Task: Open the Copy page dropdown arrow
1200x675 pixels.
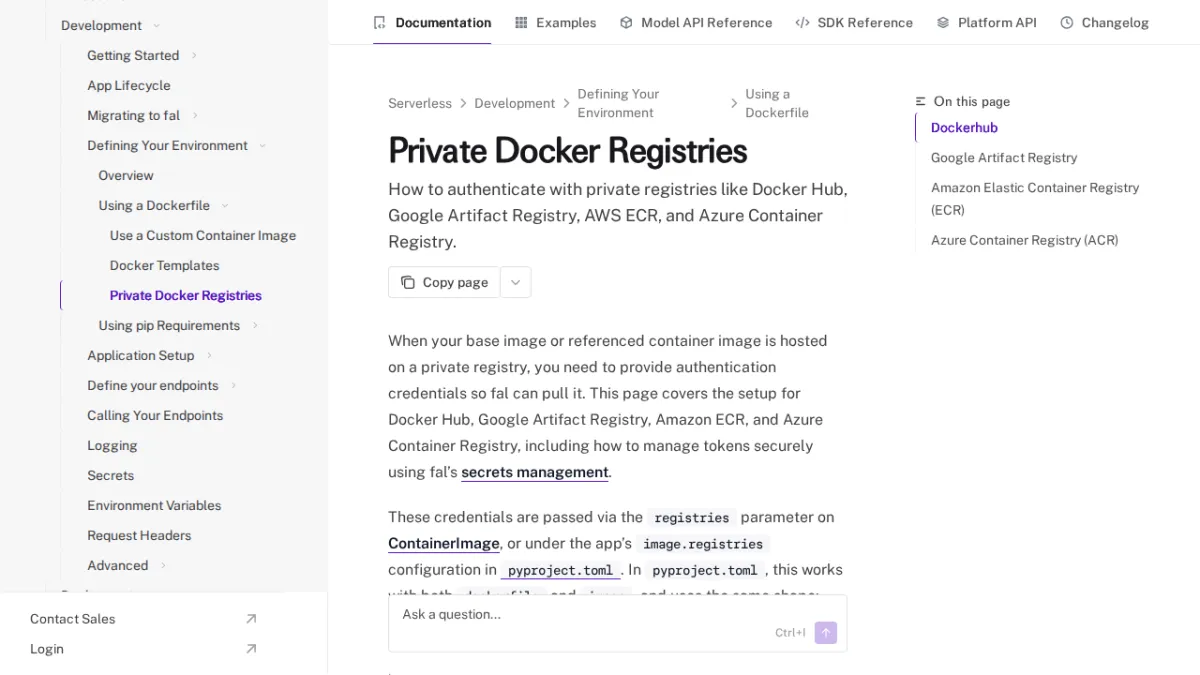Action: (515, 282)
